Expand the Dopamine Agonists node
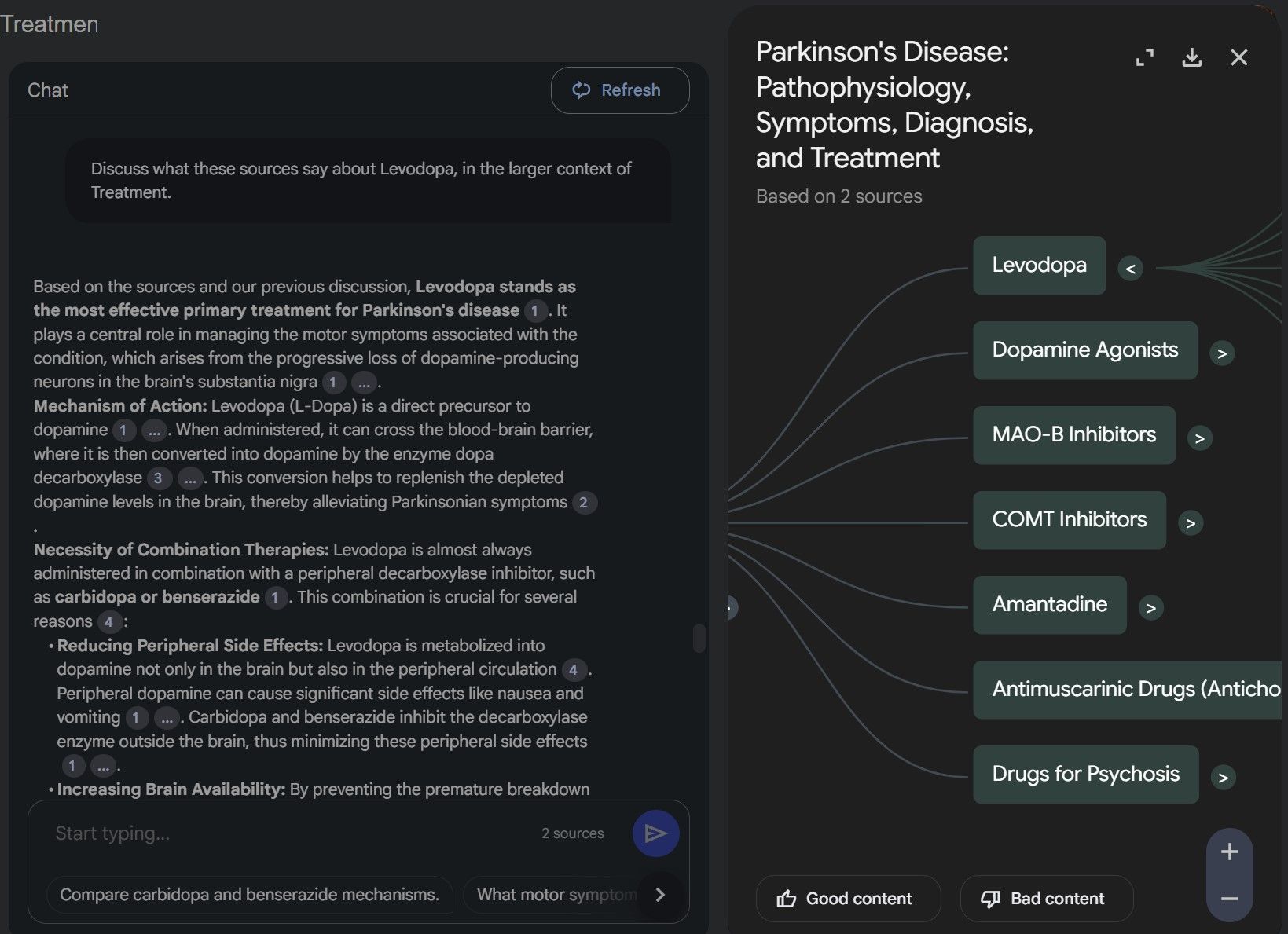The width and height of the screenshot is (1288, 934). click(x=1221, y=353)
